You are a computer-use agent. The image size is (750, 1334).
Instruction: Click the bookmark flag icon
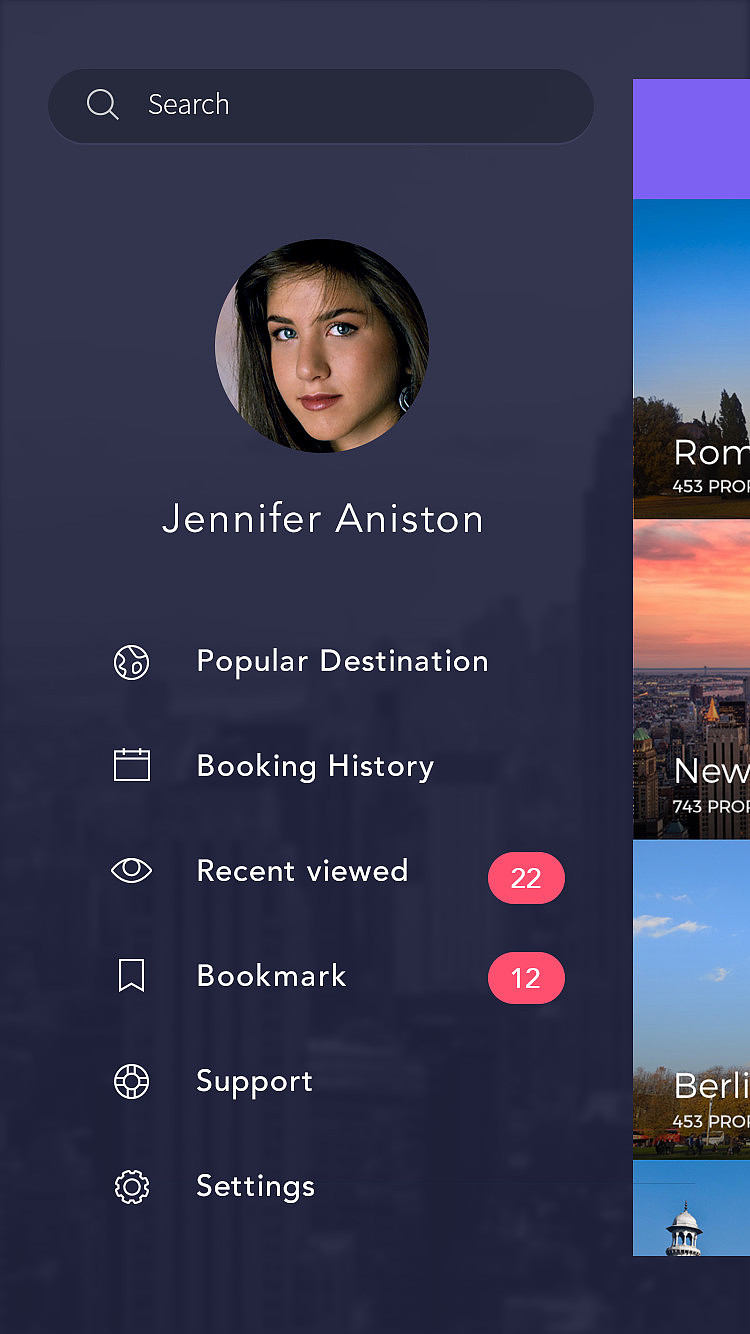(x=131, y=976)
